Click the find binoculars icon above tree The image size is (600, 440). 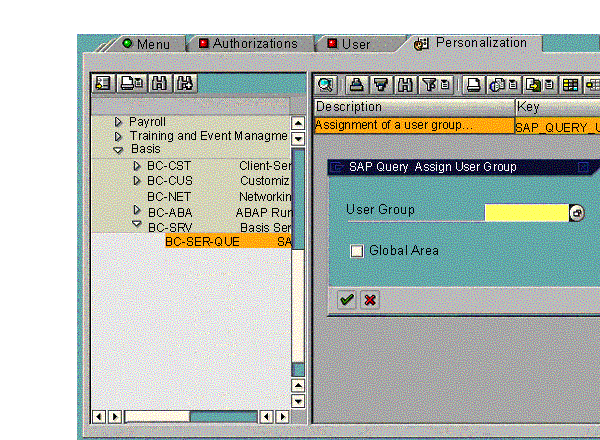click(158, 84)
